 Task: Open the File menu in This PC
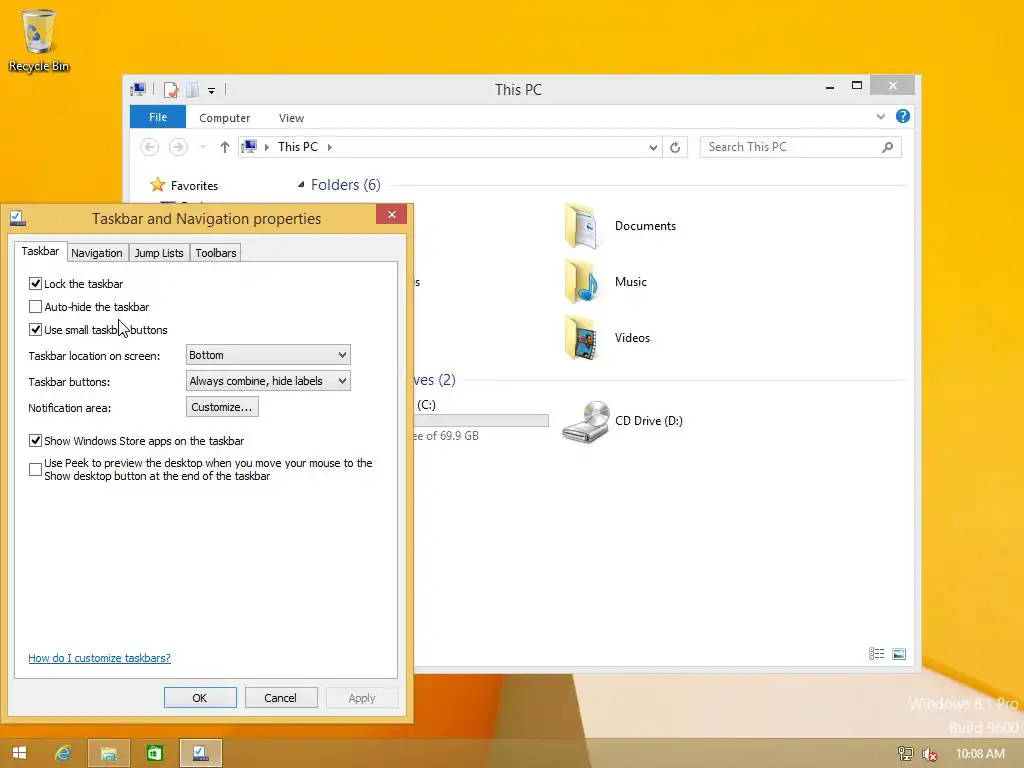[x=158, y=117]
